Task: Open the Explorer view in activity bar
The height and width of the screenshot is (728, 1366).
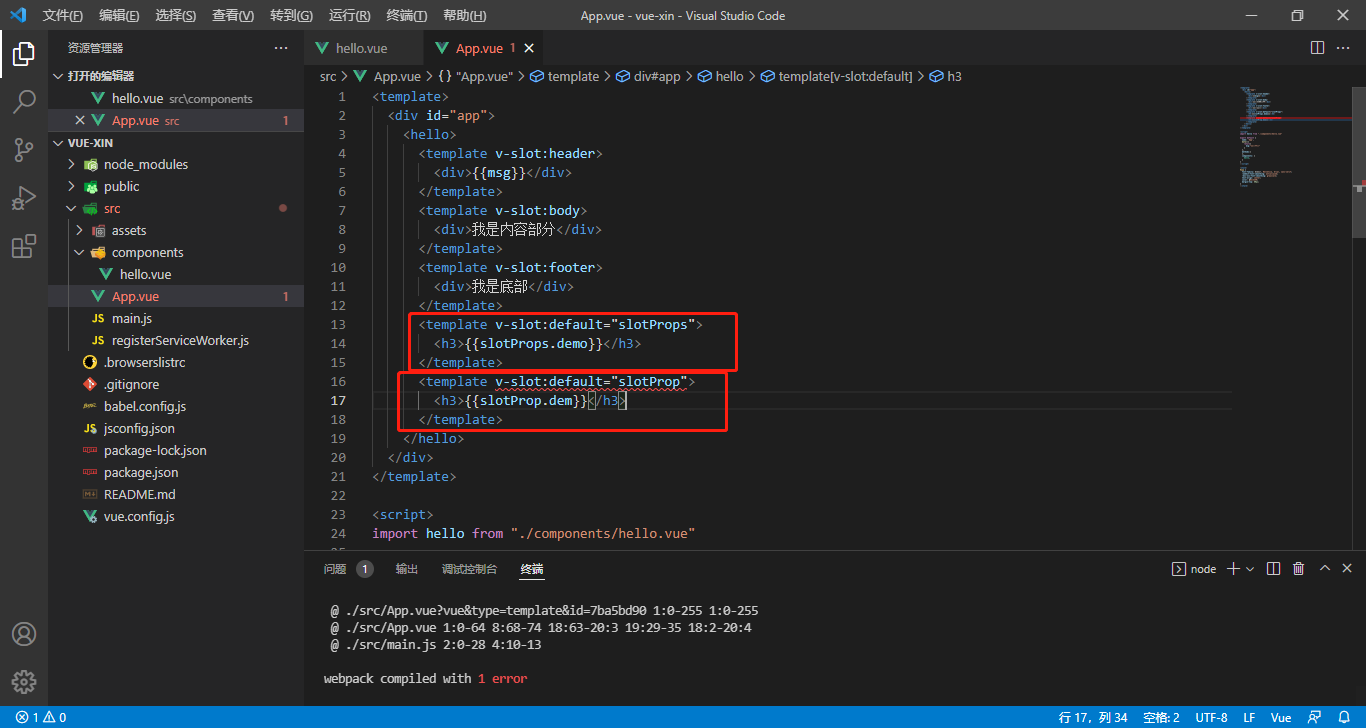Action: pyautogui.click(x=24, y=54)
